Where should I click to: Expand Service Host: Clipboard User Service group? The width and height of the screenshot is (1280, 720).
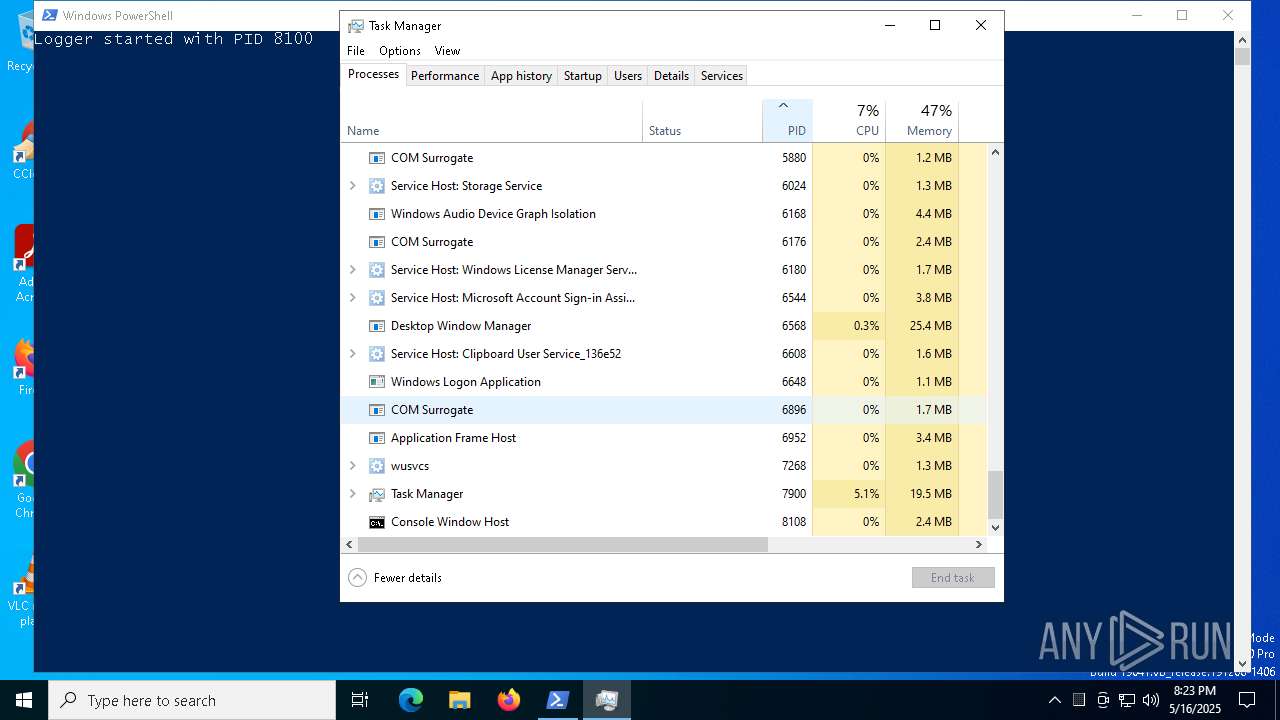[352, 354]
